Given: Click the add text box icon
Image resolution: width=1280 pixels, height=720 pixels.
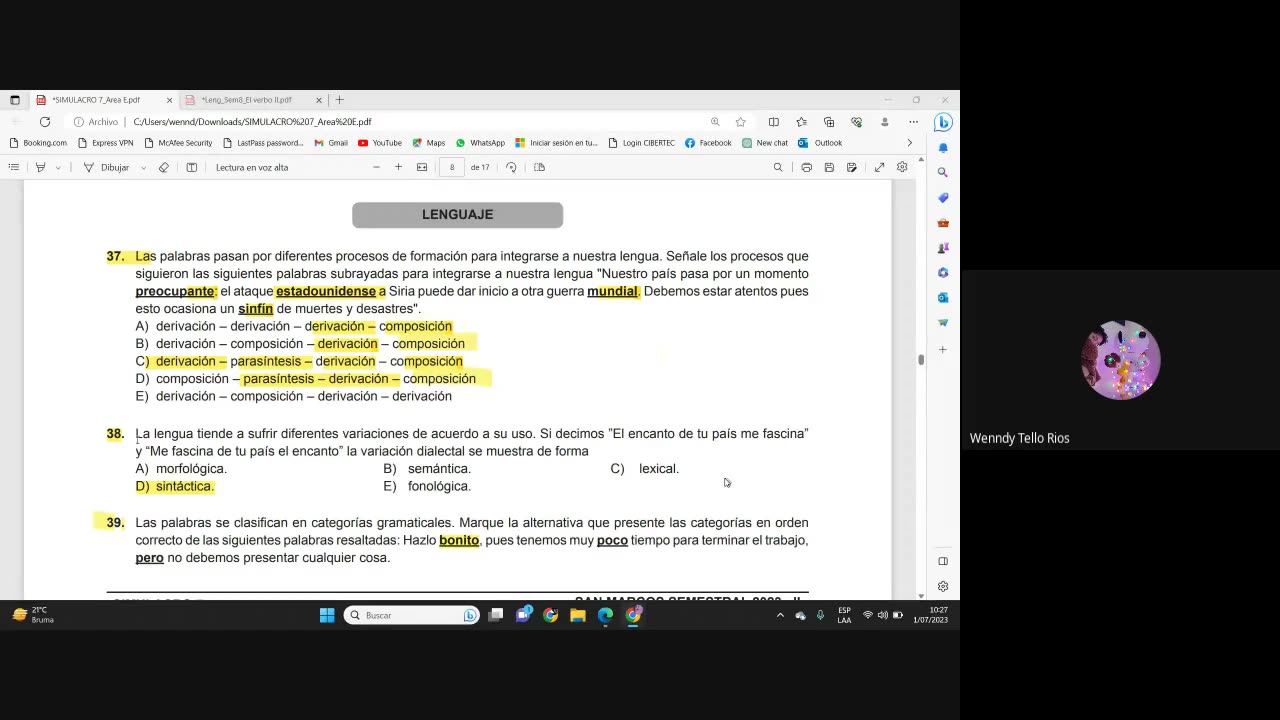Looking at the screenshot, I should click(192, 167).
